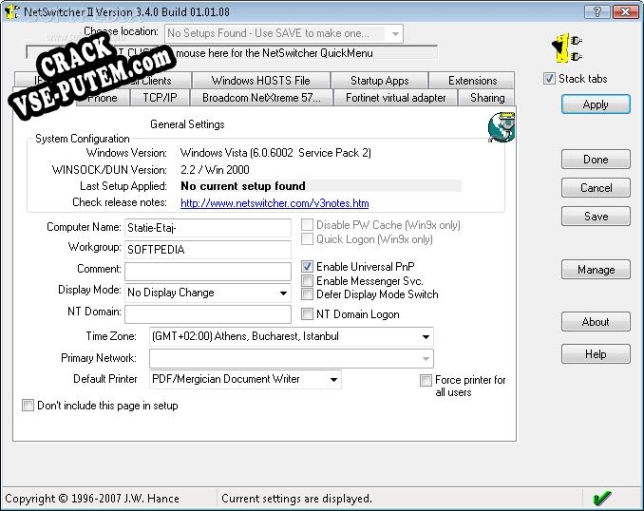Click the title bar help question button
Viewport: 644px width, 511px height.
coord(597,12)
